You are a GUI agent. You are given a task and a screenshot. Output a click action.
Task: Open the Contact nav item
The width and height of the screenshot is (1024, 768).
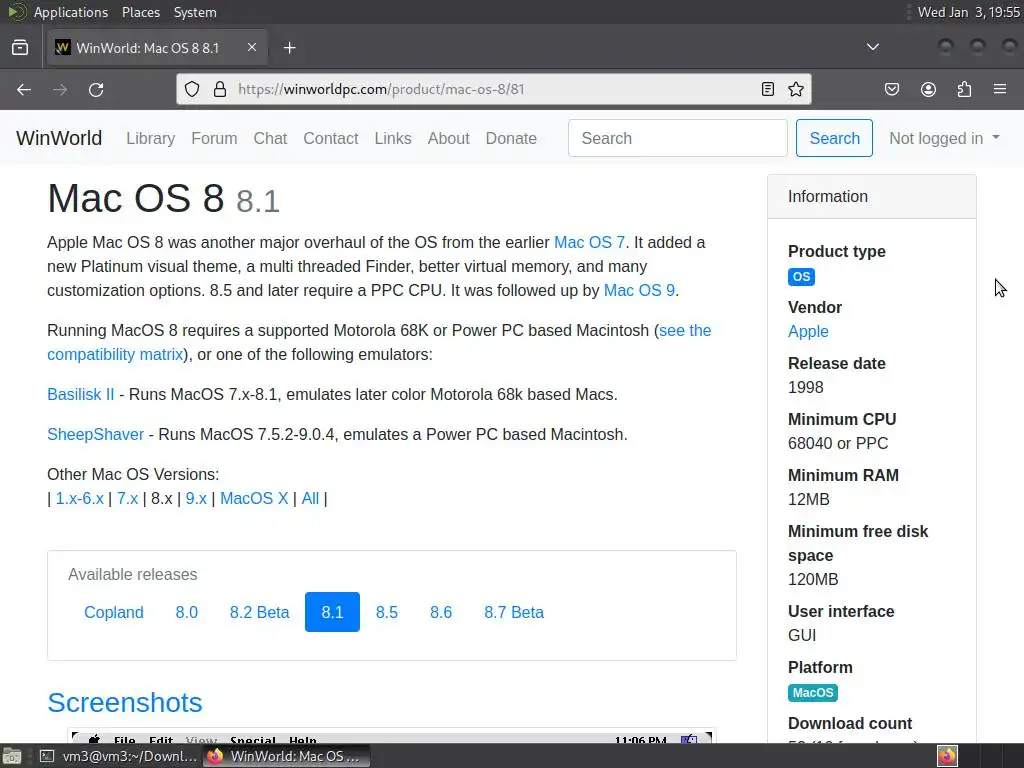pyautogui.click(x=330, y=138)
